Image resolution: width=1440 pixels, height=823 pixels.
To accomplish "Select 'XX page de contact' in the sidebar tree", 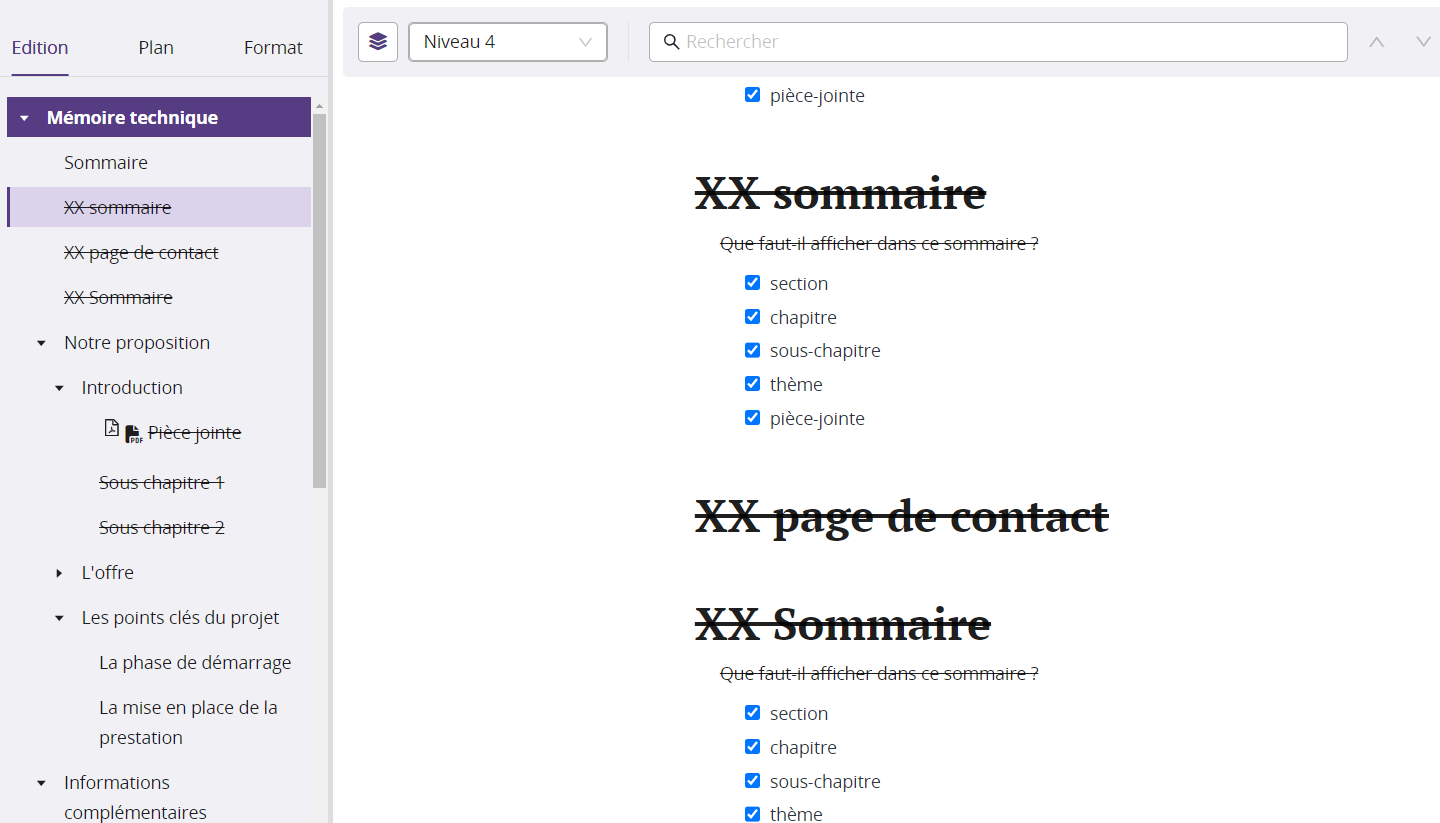I will click(141, 253).
